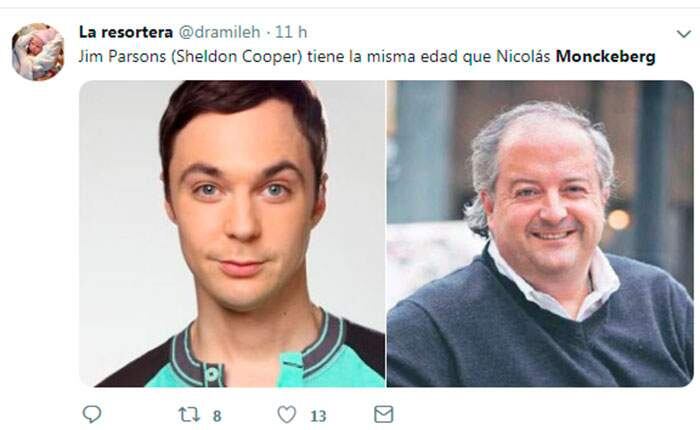The height and width of the screenshot is (430, 700).
Task: Send tweet via direct message envelope icon
Action: tap(383, 414)
